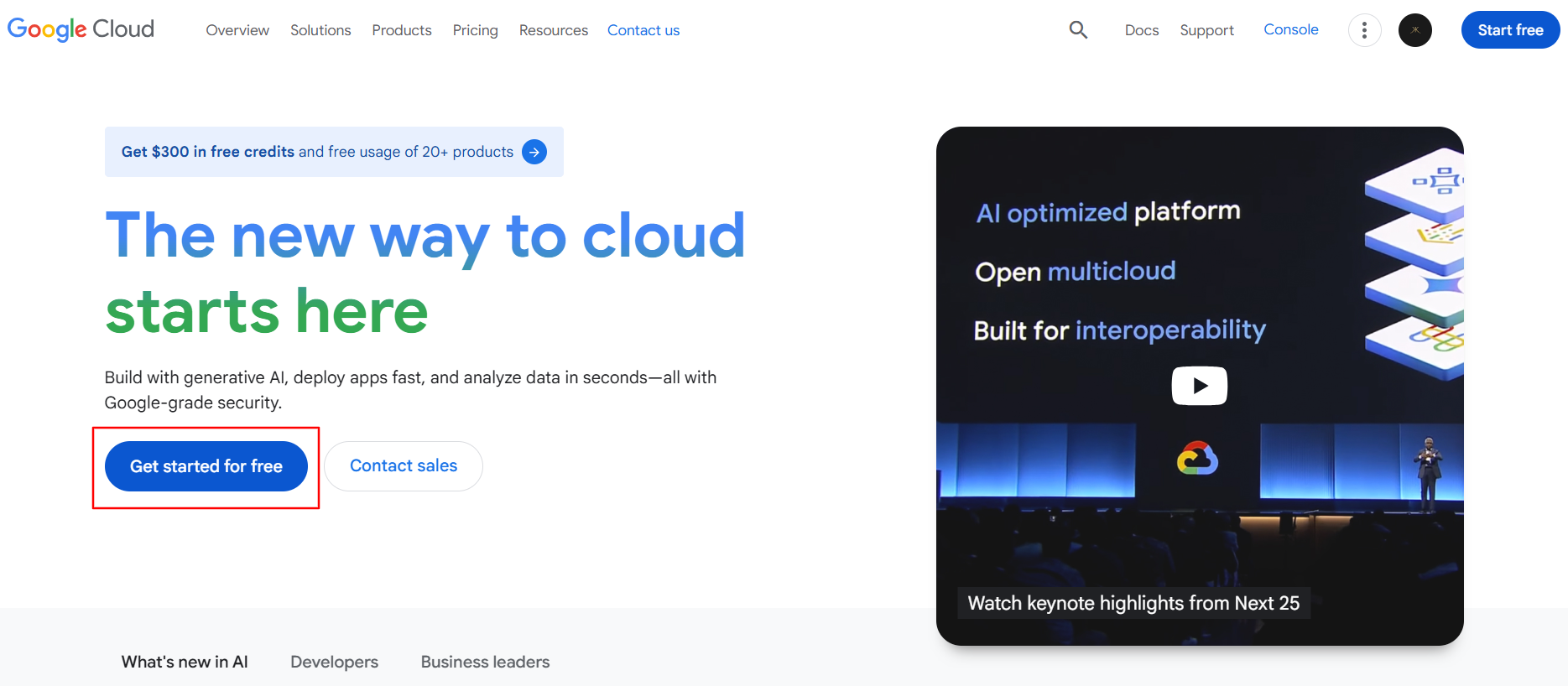Click the Next 25 keynote caption

click(x=1133, y=603)
